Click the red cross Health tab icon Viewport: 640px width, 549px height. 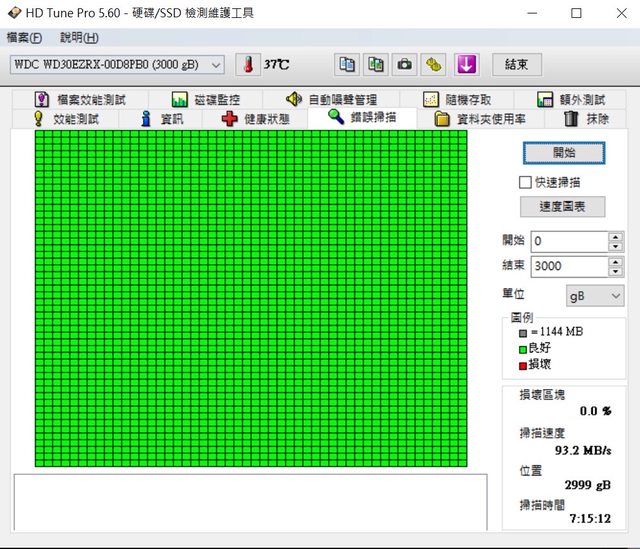click(229, 119)
